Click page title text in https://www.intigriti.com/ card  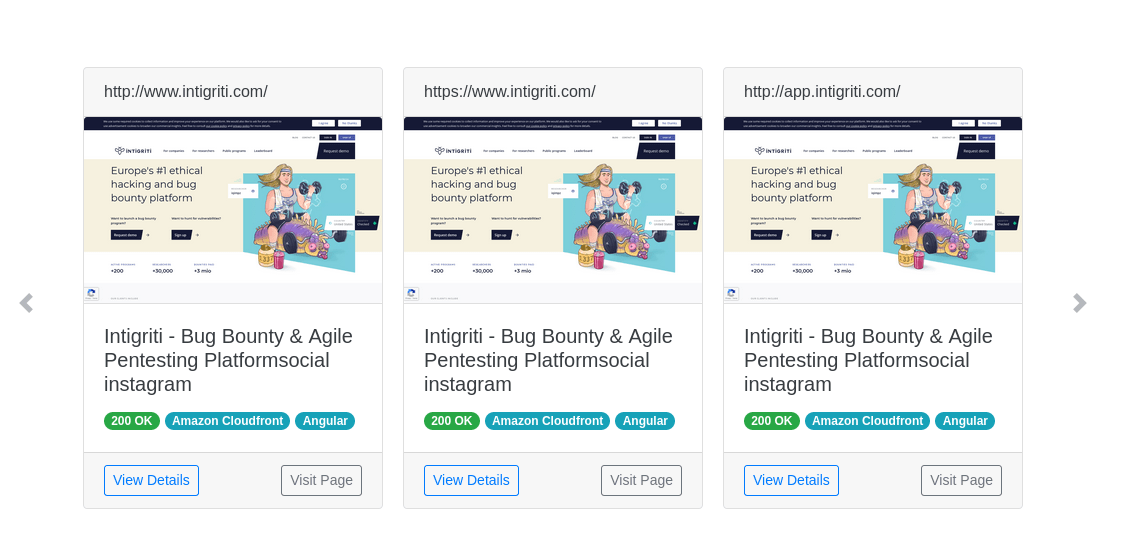[548, 360]
